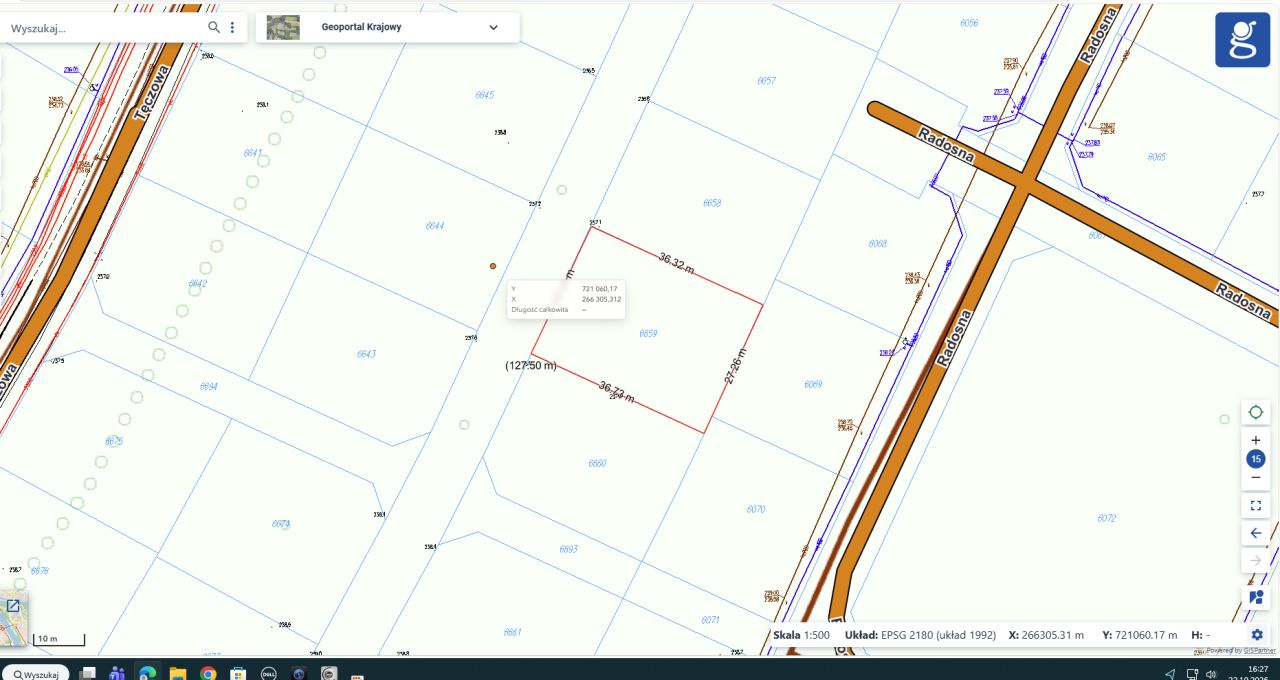Select parcel number 6659
Viewport: 1280px width, 680px height.
point(648,333)
